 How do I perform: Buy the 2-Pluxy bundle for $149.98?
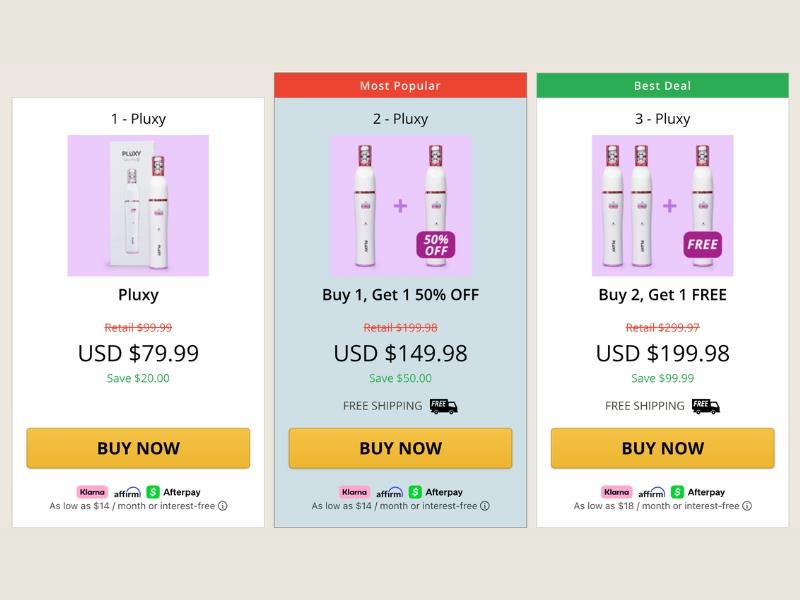[x=401, y=448]
